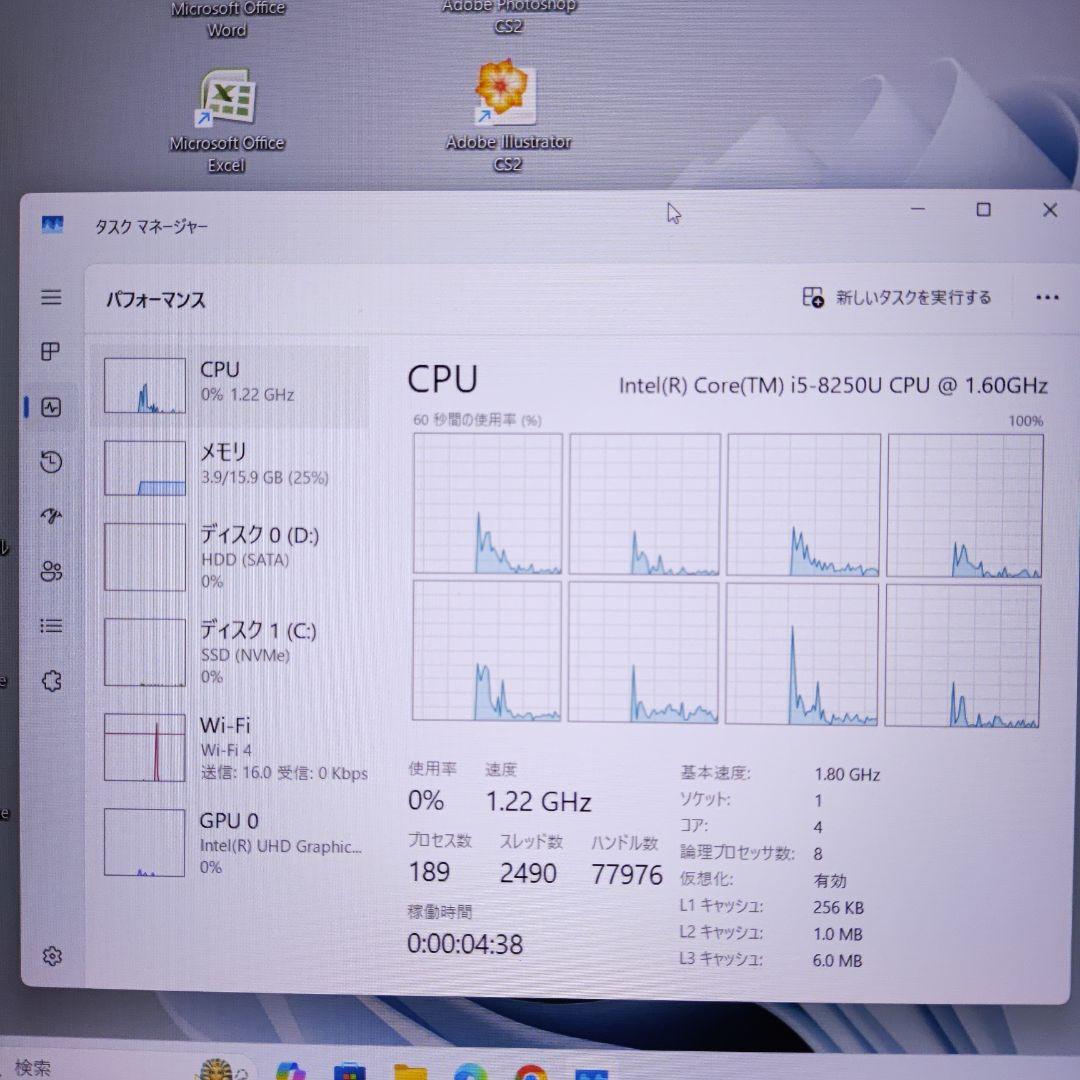Switch to the Processes page in sidebar
The width and height of the screenshot is (1080, 1080).
point(51,351)
